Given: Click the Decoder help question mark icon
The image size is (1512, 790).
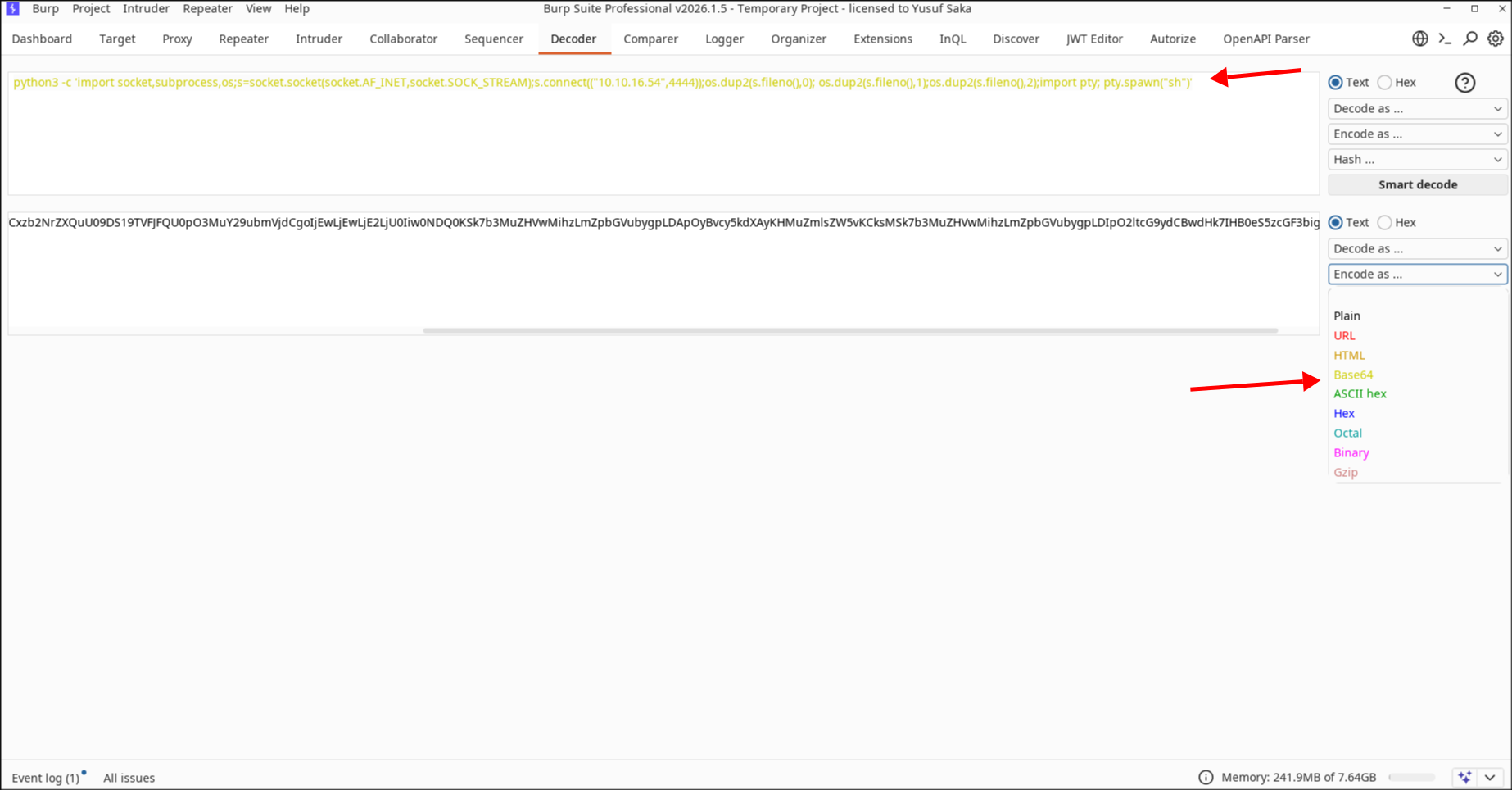Looking at the screenshot, I should [x=1465, y=83].
